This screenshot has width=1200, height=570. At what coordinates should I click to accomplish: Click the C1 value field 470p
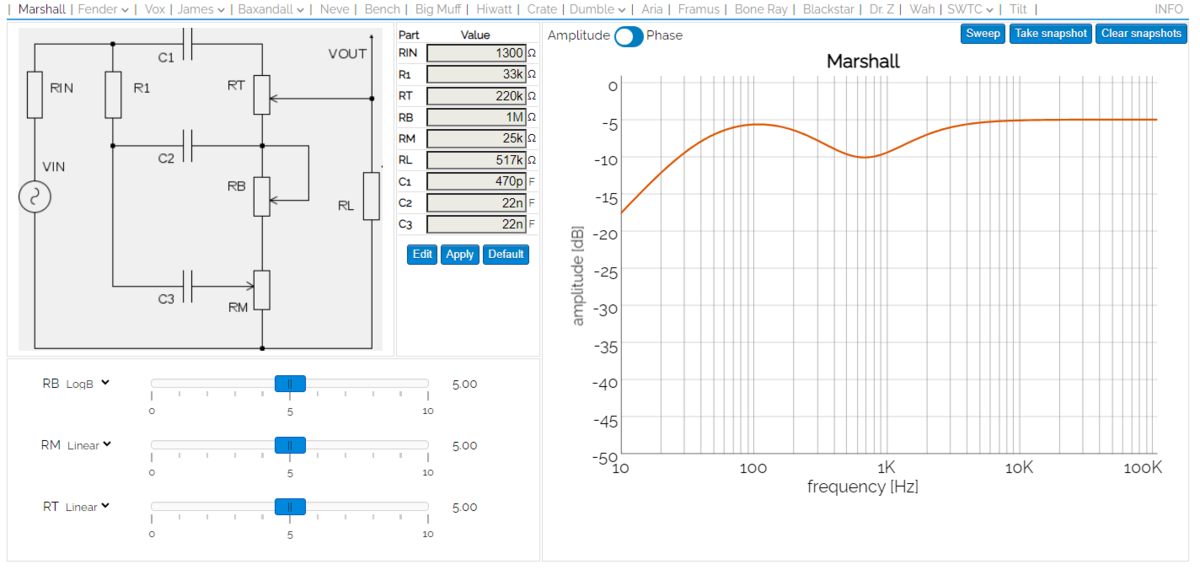[x=476, y=182]
